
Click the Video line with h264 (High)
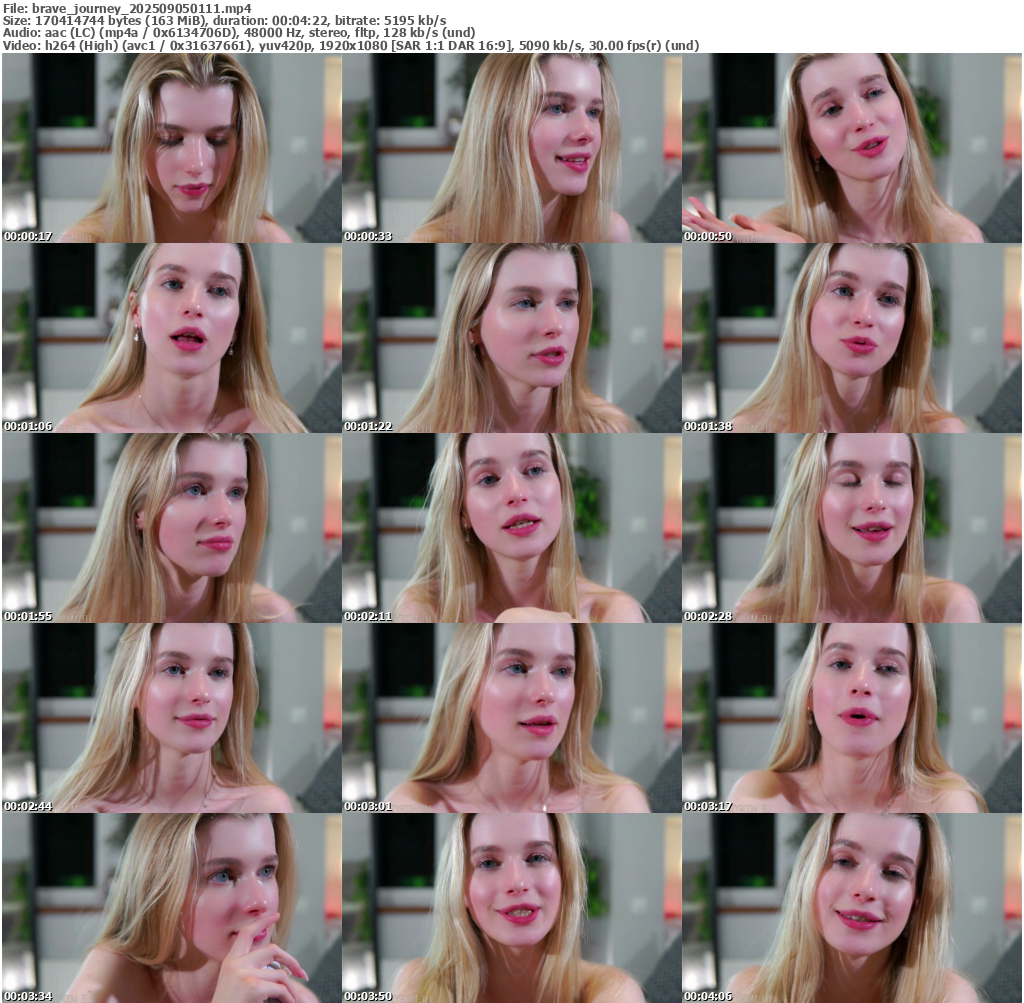point(351,45)
